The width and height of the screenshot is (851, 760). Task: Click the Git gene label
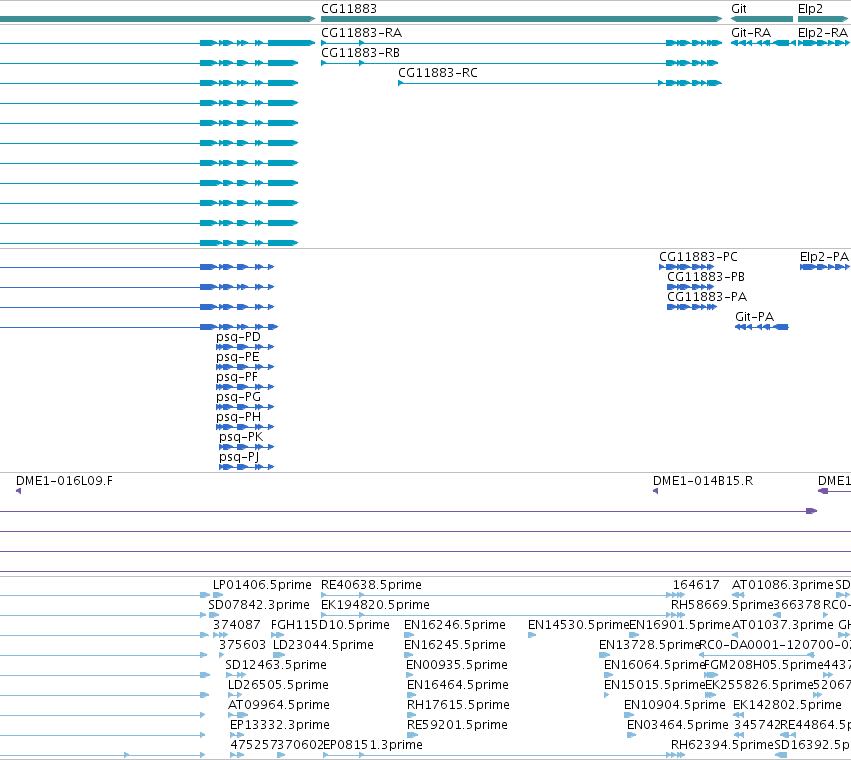click(739, 9)
